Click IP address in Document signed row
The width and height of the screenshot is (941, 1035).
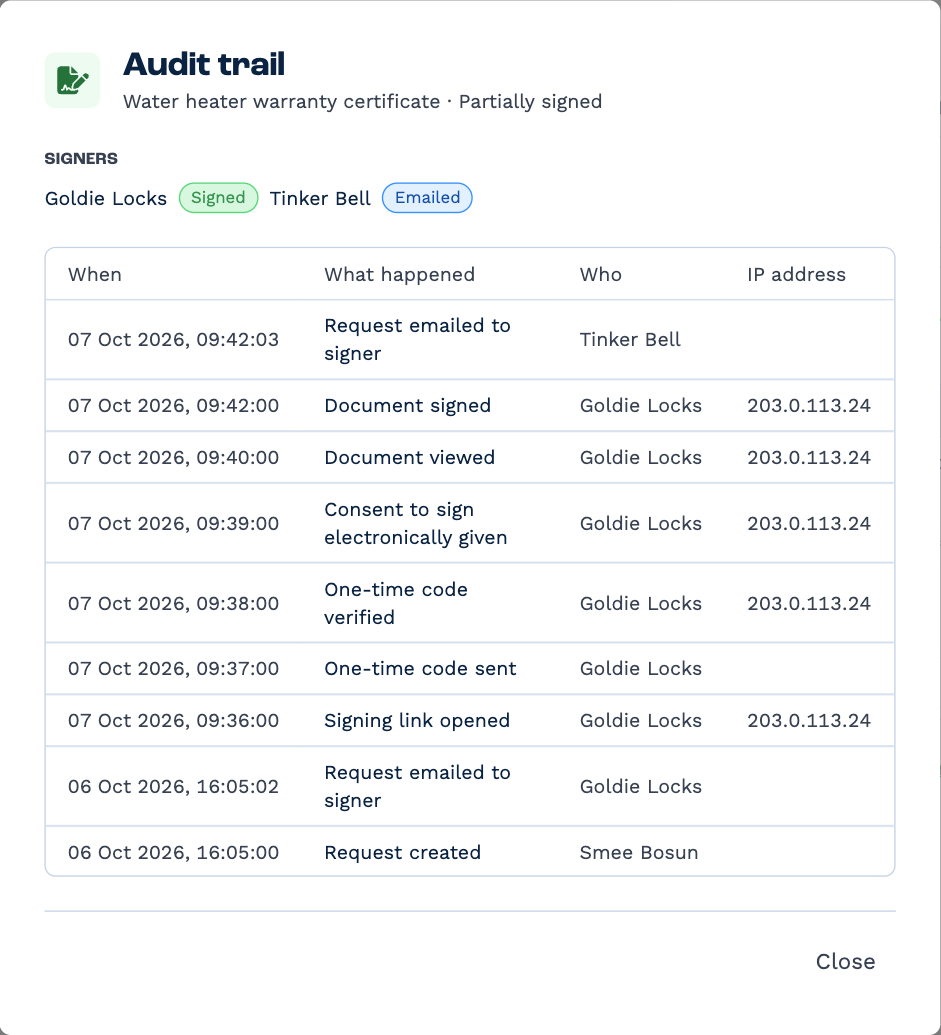(809, 405)
